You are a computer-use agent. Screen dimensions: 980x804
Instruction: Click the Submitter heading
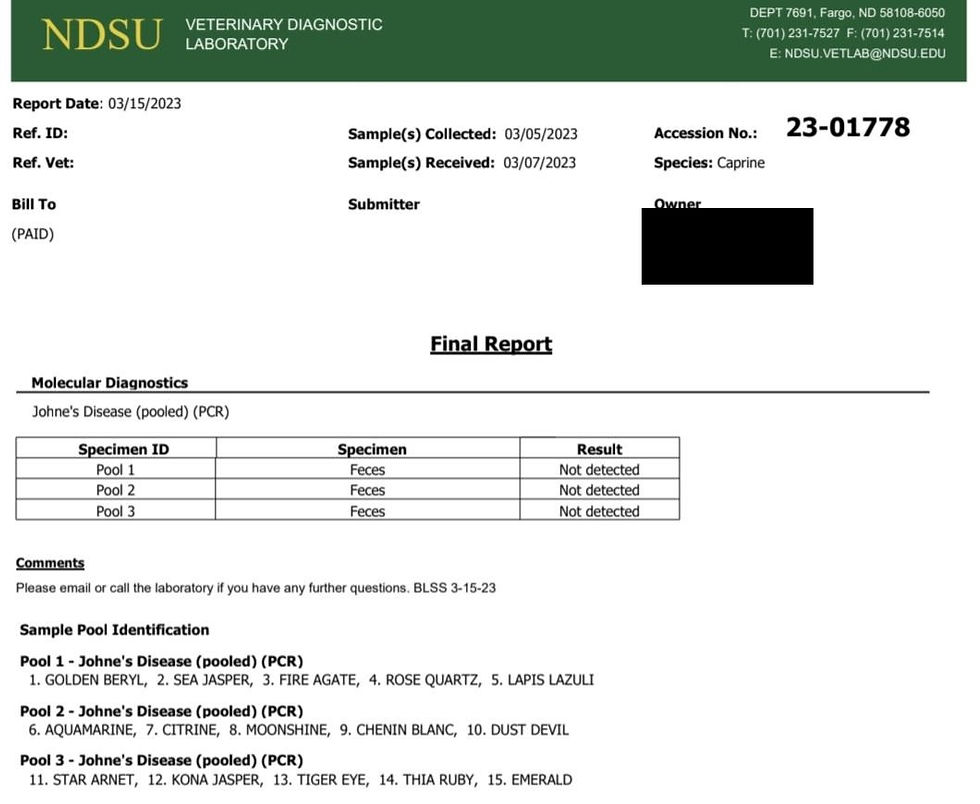click(384, 204)
